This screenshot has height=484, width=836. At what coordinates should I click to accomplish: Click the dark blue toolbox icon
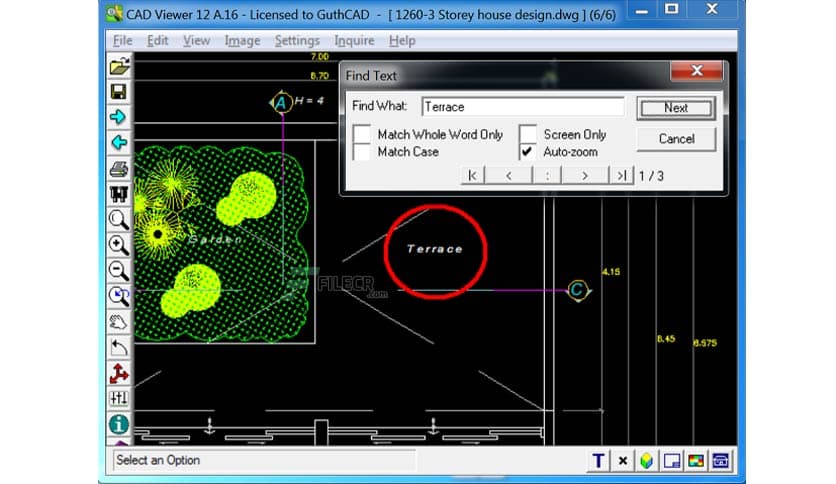(x=720, y=461)
